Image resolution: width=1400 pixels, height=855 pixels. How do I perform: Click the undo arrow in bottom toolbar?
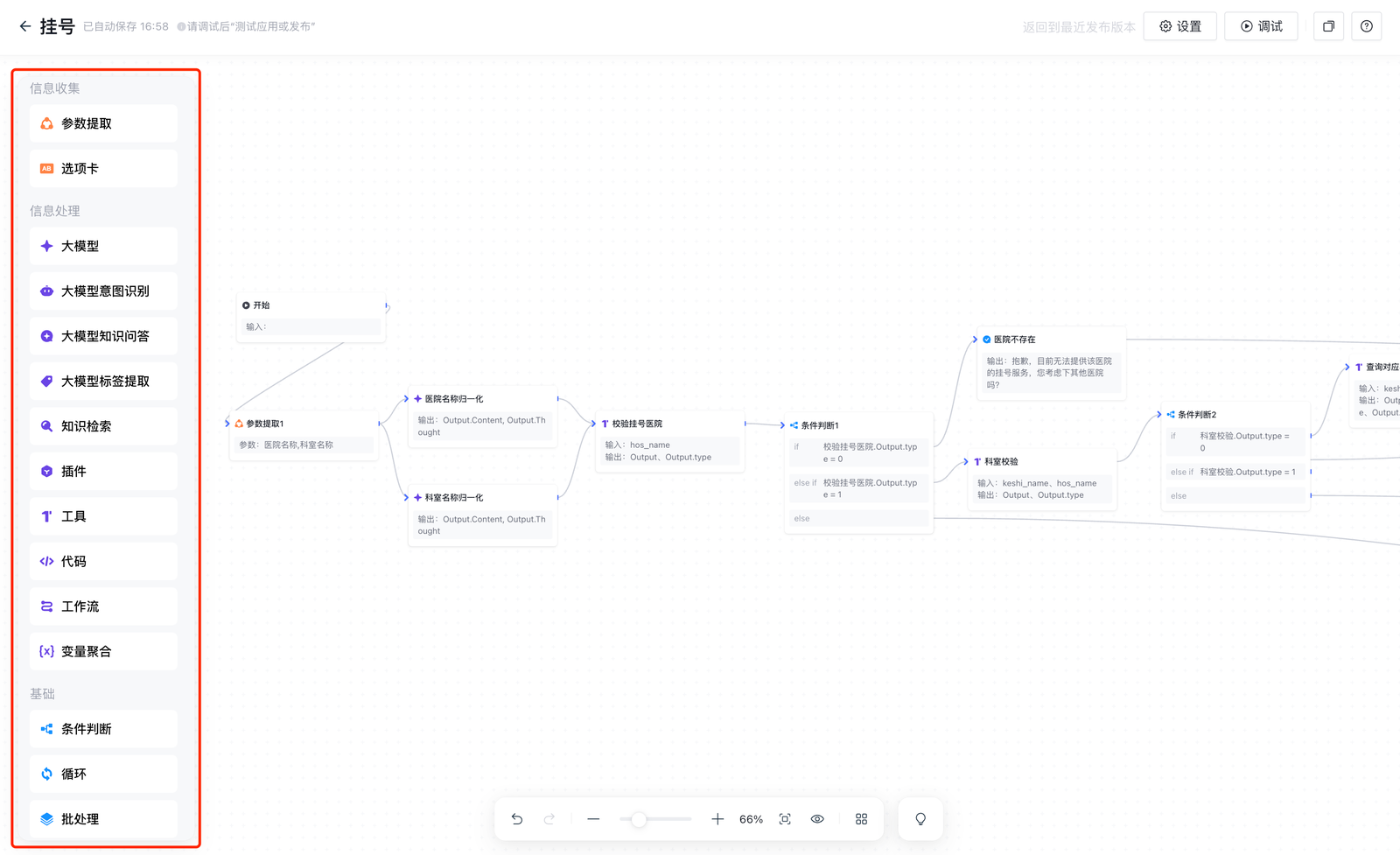[x=517, y=819]
